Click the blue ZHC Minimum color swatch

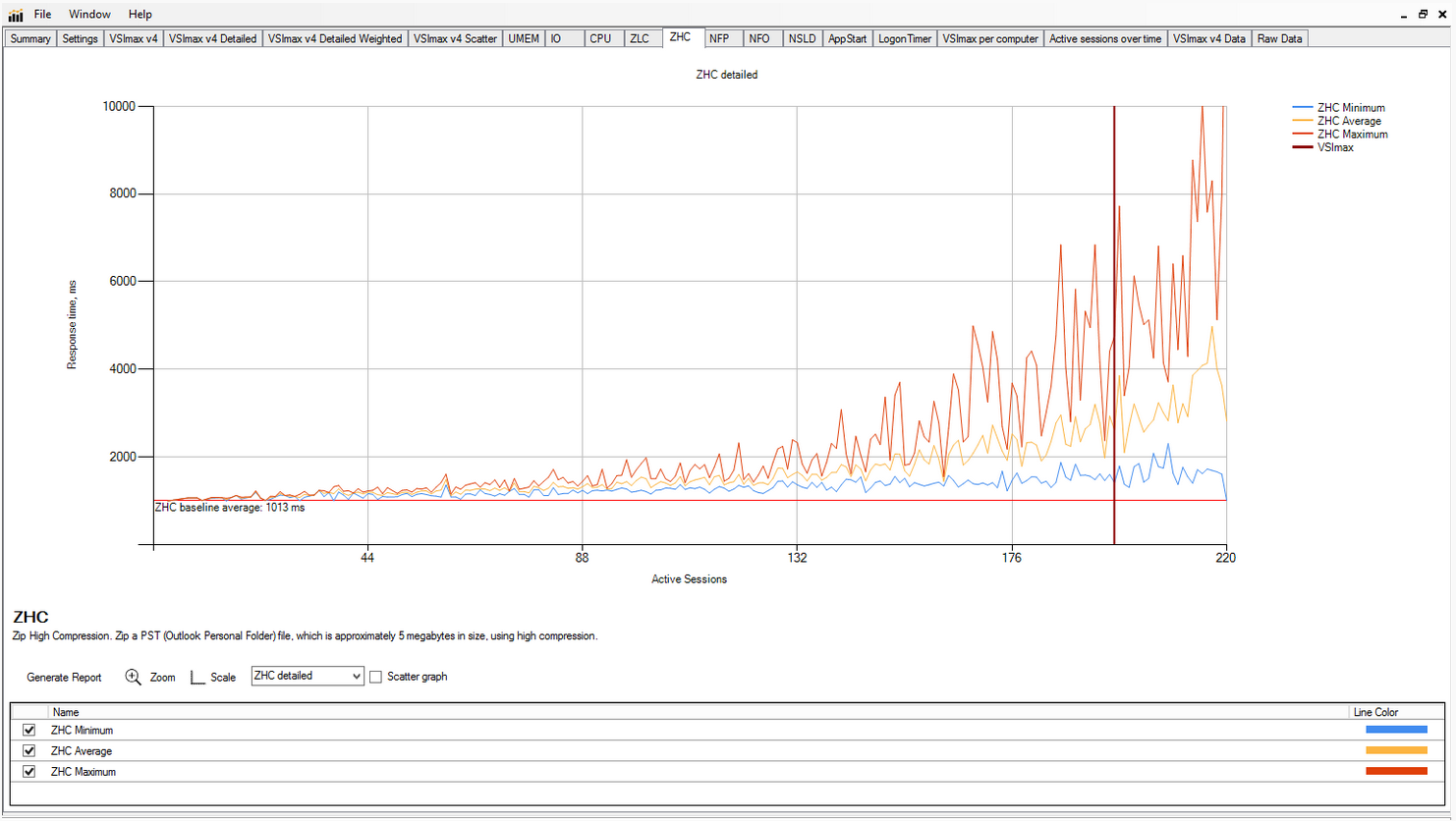1396,730
